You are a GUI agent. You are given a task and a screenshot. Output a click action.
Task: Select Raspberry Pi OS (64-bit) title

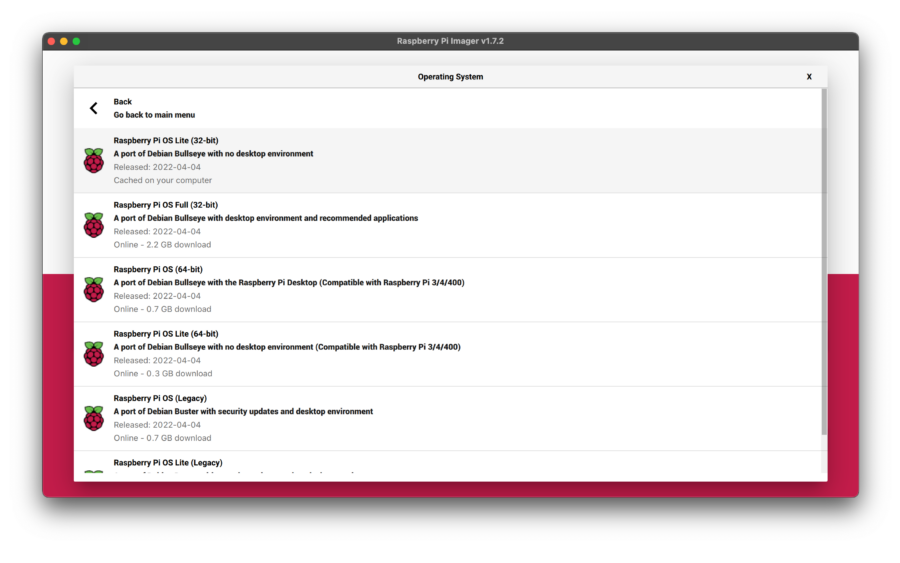point(158,269)
